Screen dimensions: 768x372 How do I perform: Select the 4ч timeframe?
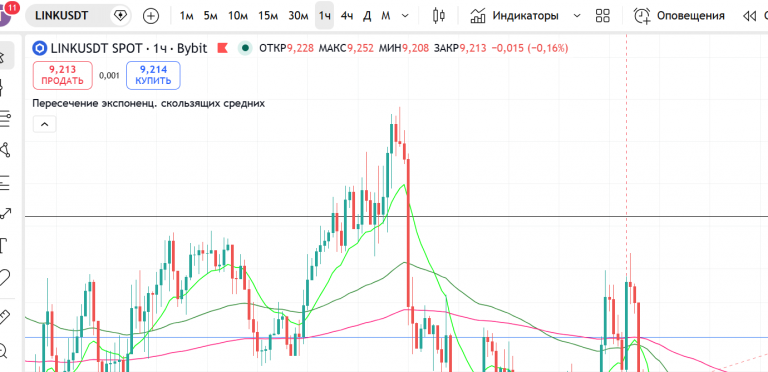click(347, 16)
